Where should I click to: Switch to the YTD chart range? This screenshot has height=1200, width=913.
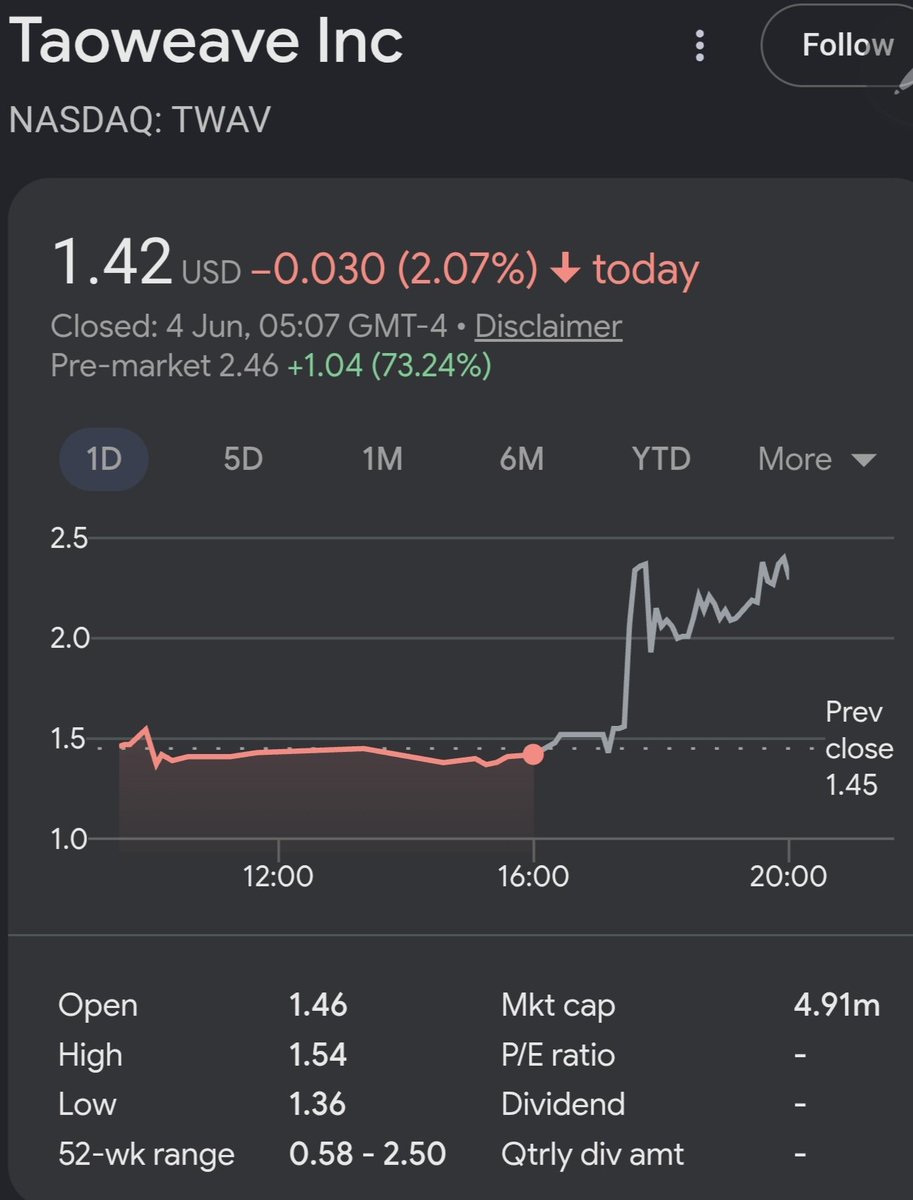(x=660, y=459)
